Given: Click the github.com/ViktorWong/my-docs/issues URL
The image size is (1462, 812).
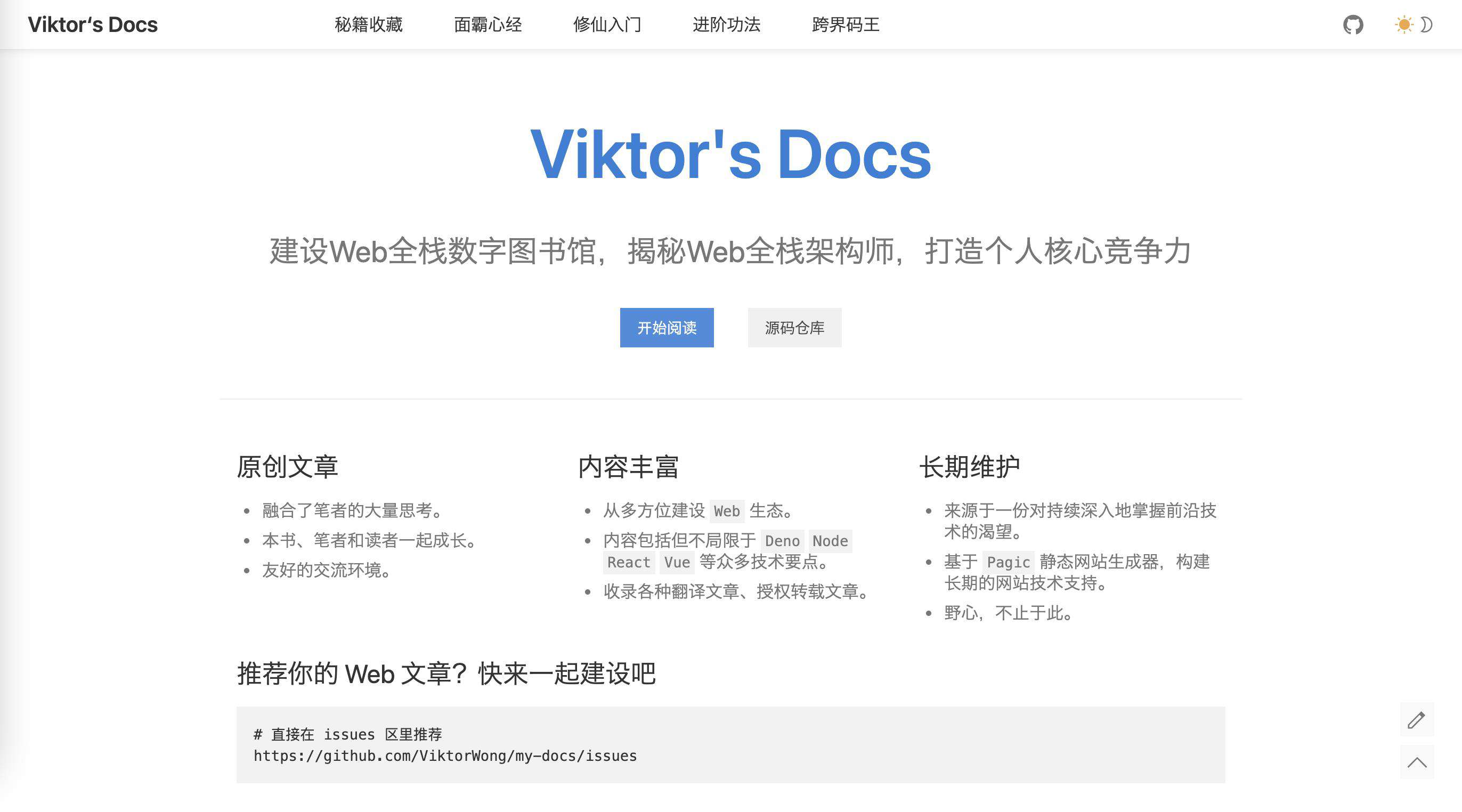Looking at the screenshot, I should [445, 756].
